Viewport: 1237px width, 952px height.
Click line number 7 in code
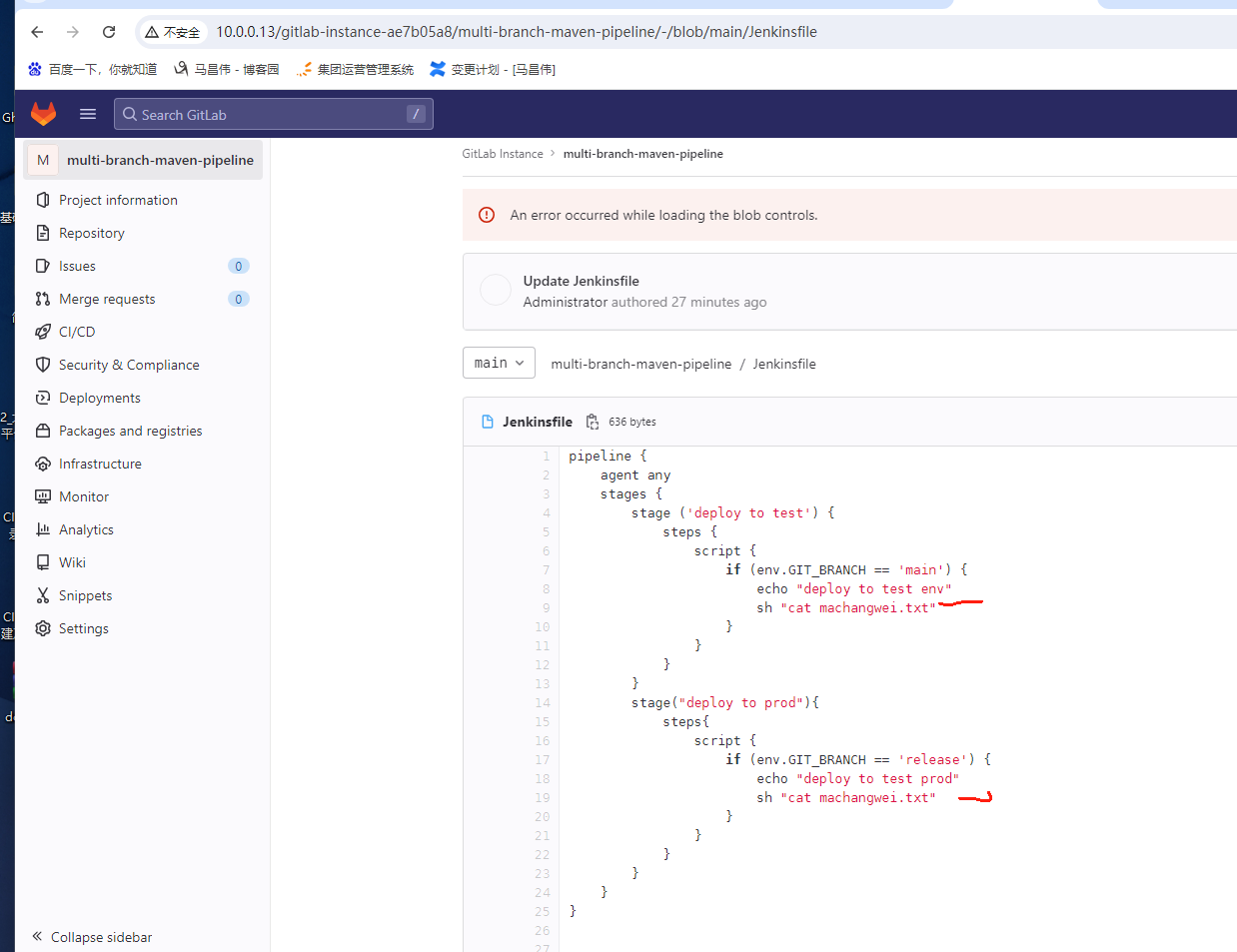(x=546, y=569)
